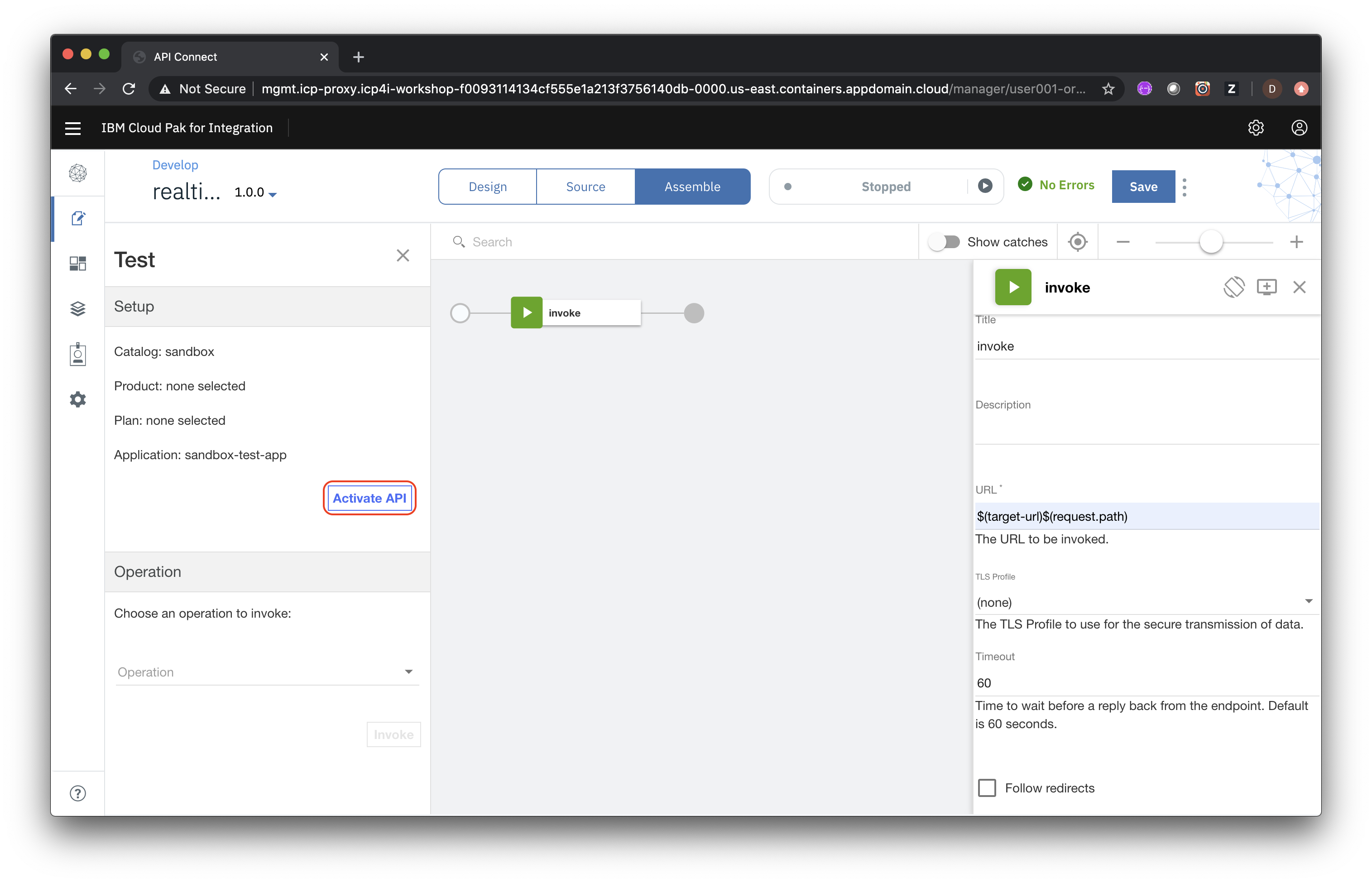The height and width of the screenshot is (883, 1372).
Task: Click the Save button
Action: pyautogui.click(x=1144, y=186)
